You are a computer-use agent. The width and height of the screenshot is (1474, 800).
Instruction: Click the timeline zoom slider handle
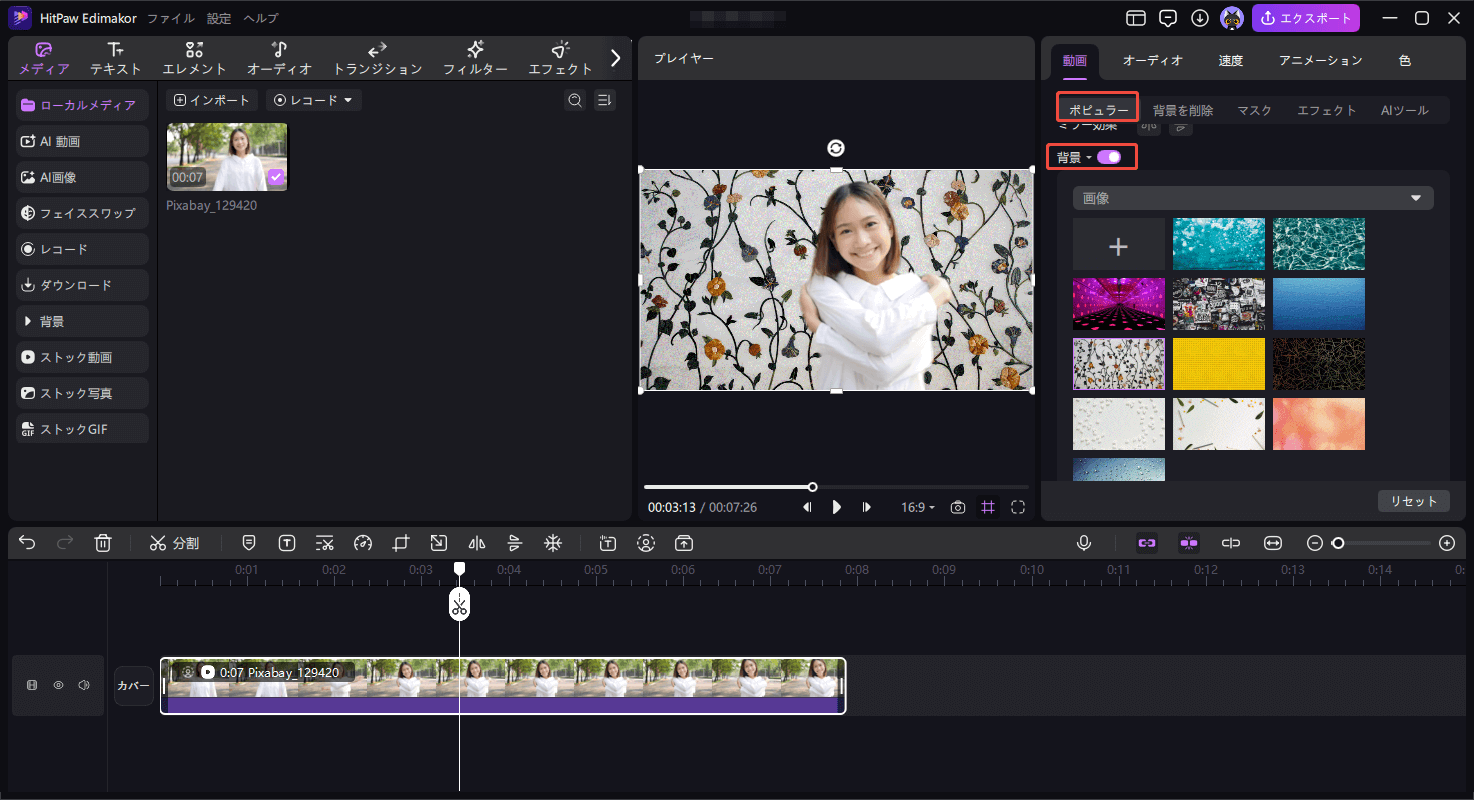pyautogui.click(x=1338, y=543)
